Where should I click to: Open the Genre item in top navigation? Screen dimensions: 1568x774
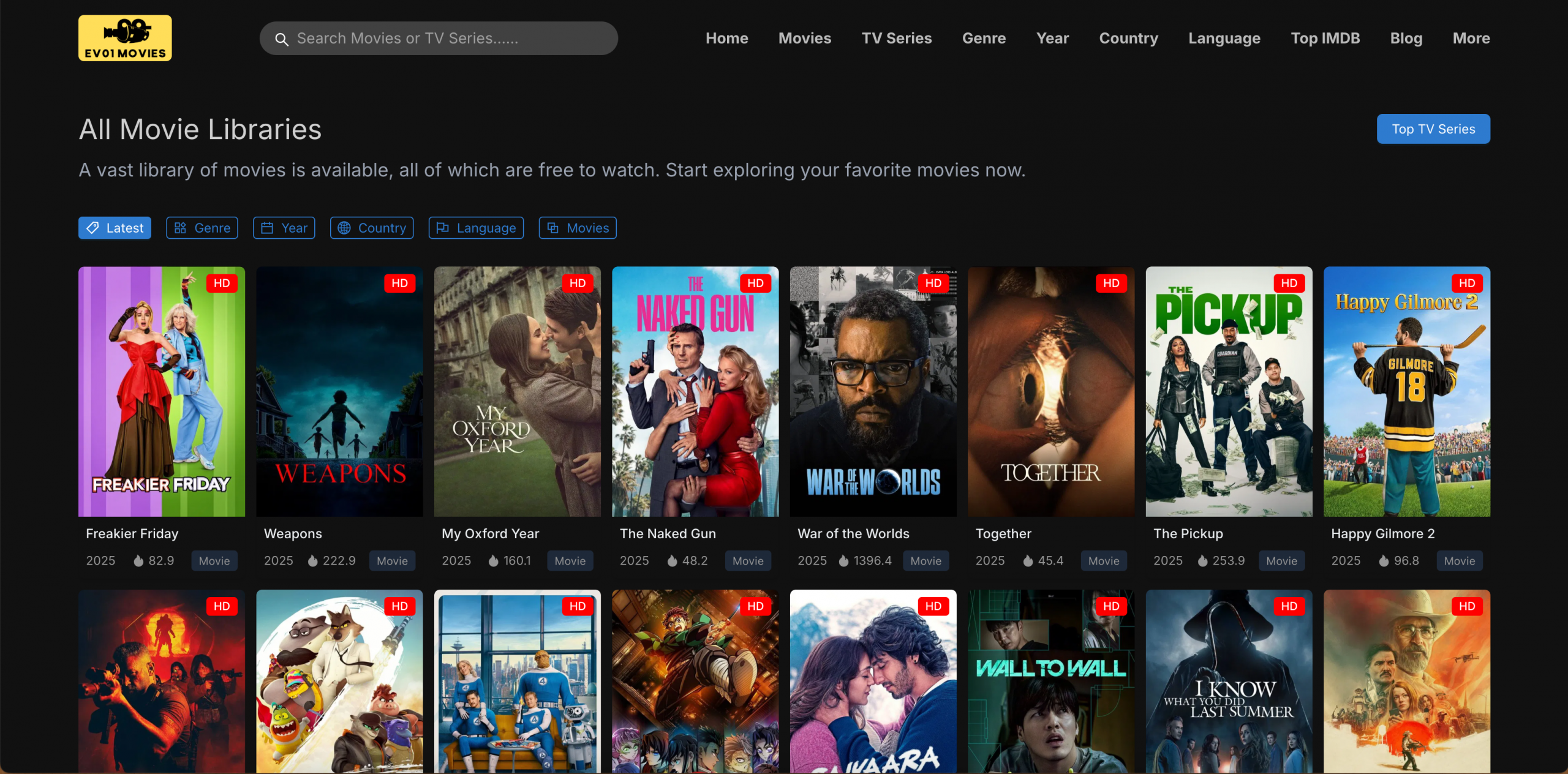click(x=984, y=39)
